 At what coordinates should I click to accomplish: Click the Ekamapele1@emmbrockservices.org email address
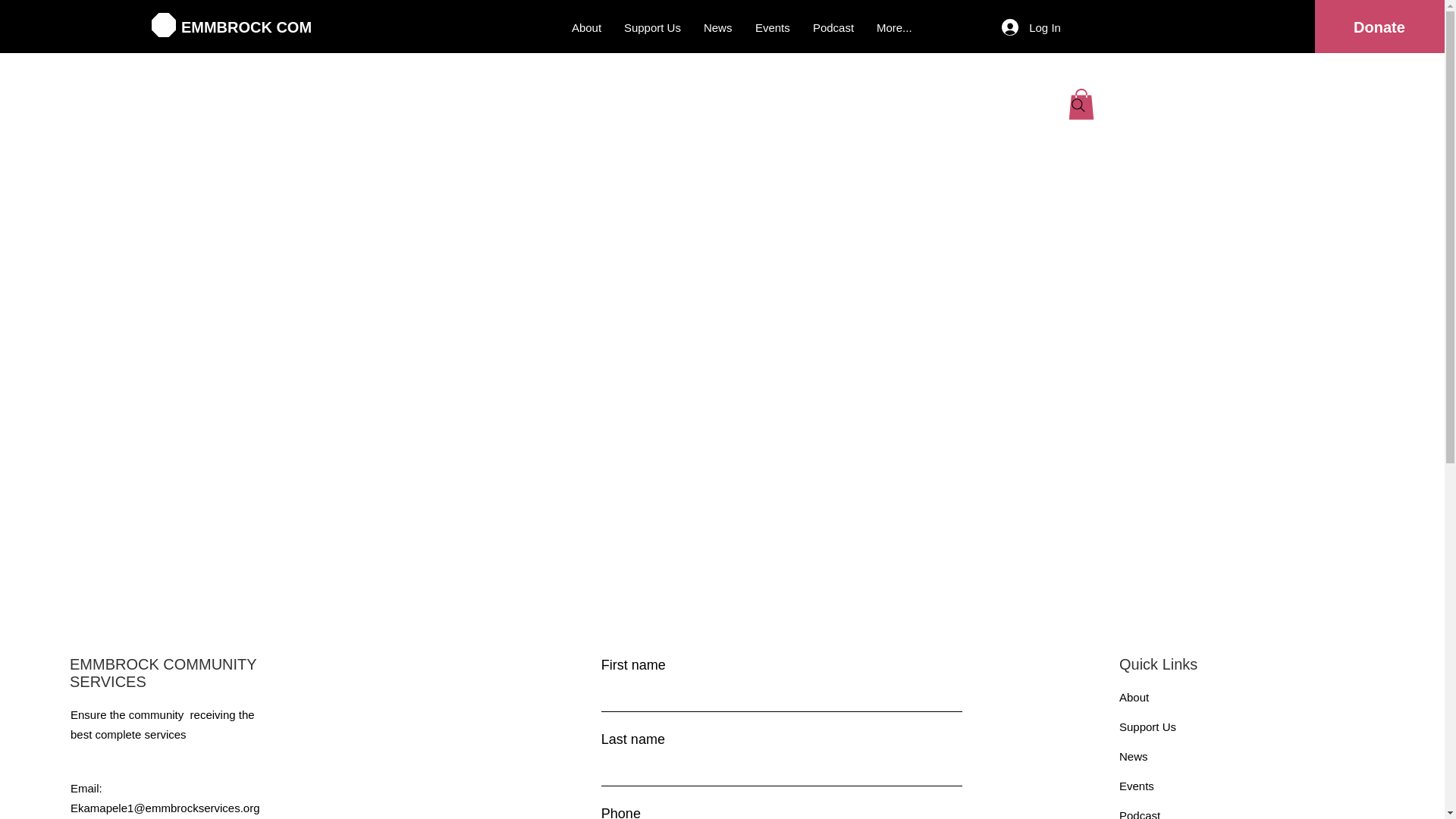(x=165, y=808)
